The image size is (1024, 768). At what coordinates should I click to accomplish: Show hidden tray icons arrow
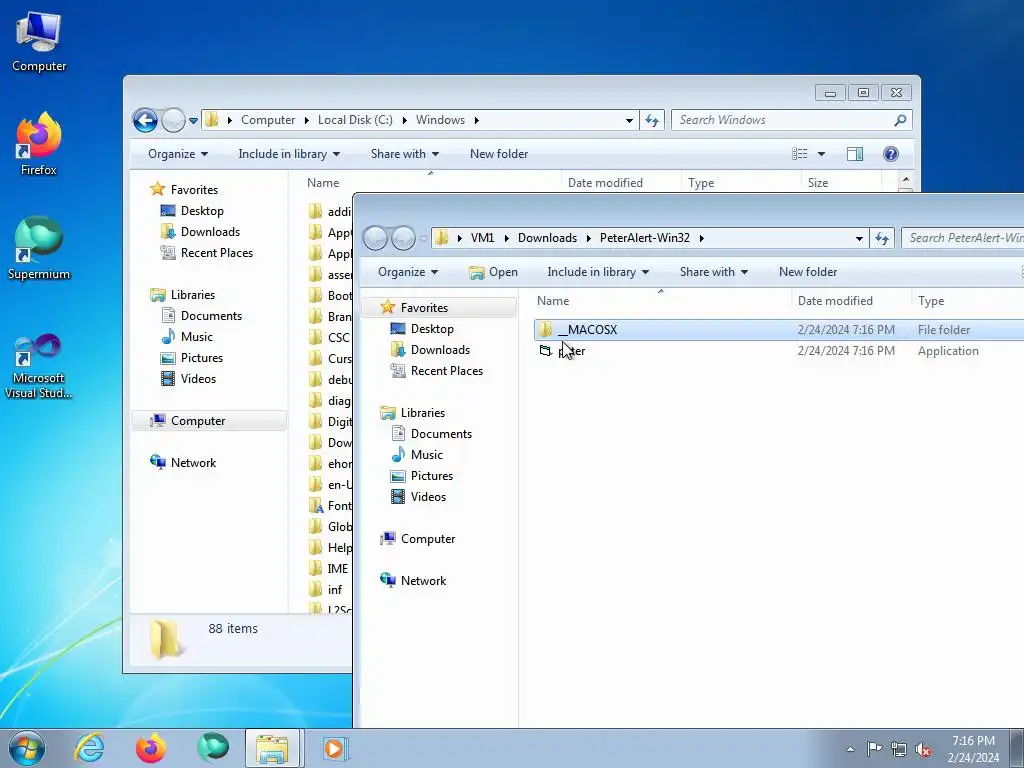850,750
